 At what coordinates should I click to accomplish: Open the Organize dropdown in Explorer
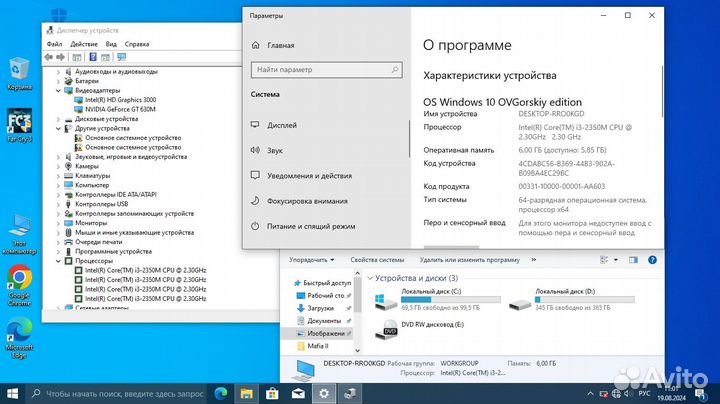pyautogui.click(x=311, y=260)
